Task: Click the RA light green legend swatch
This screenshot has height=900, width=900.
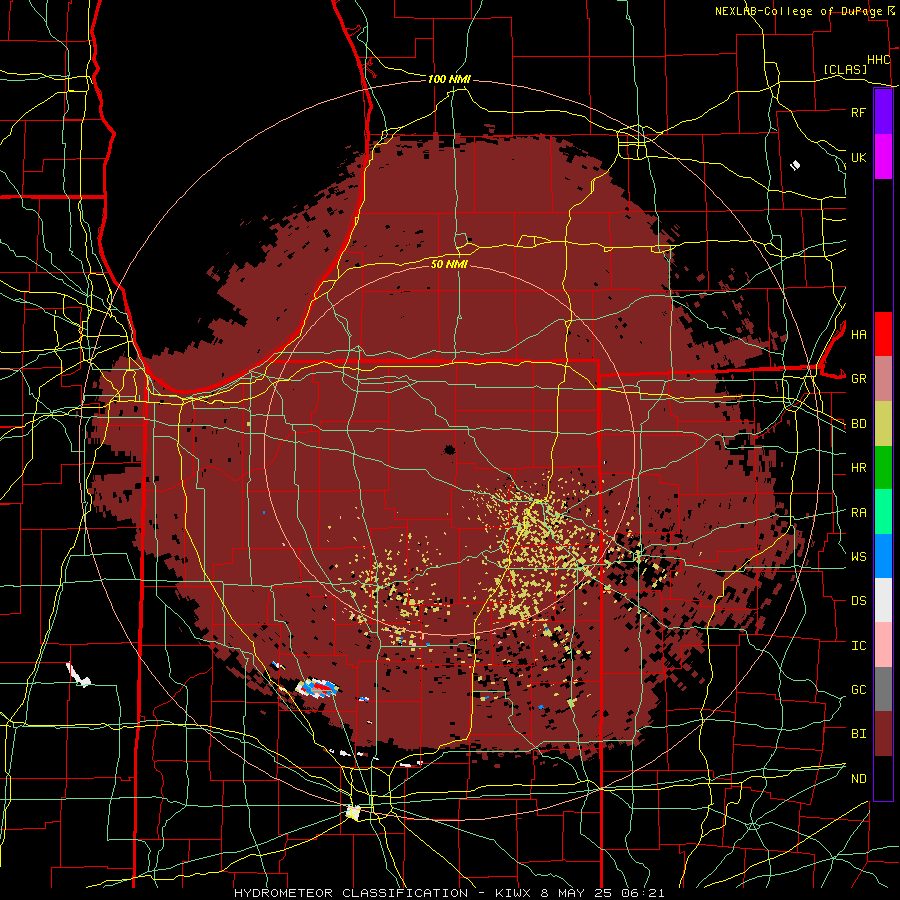Action: click(x=883, y=512)
